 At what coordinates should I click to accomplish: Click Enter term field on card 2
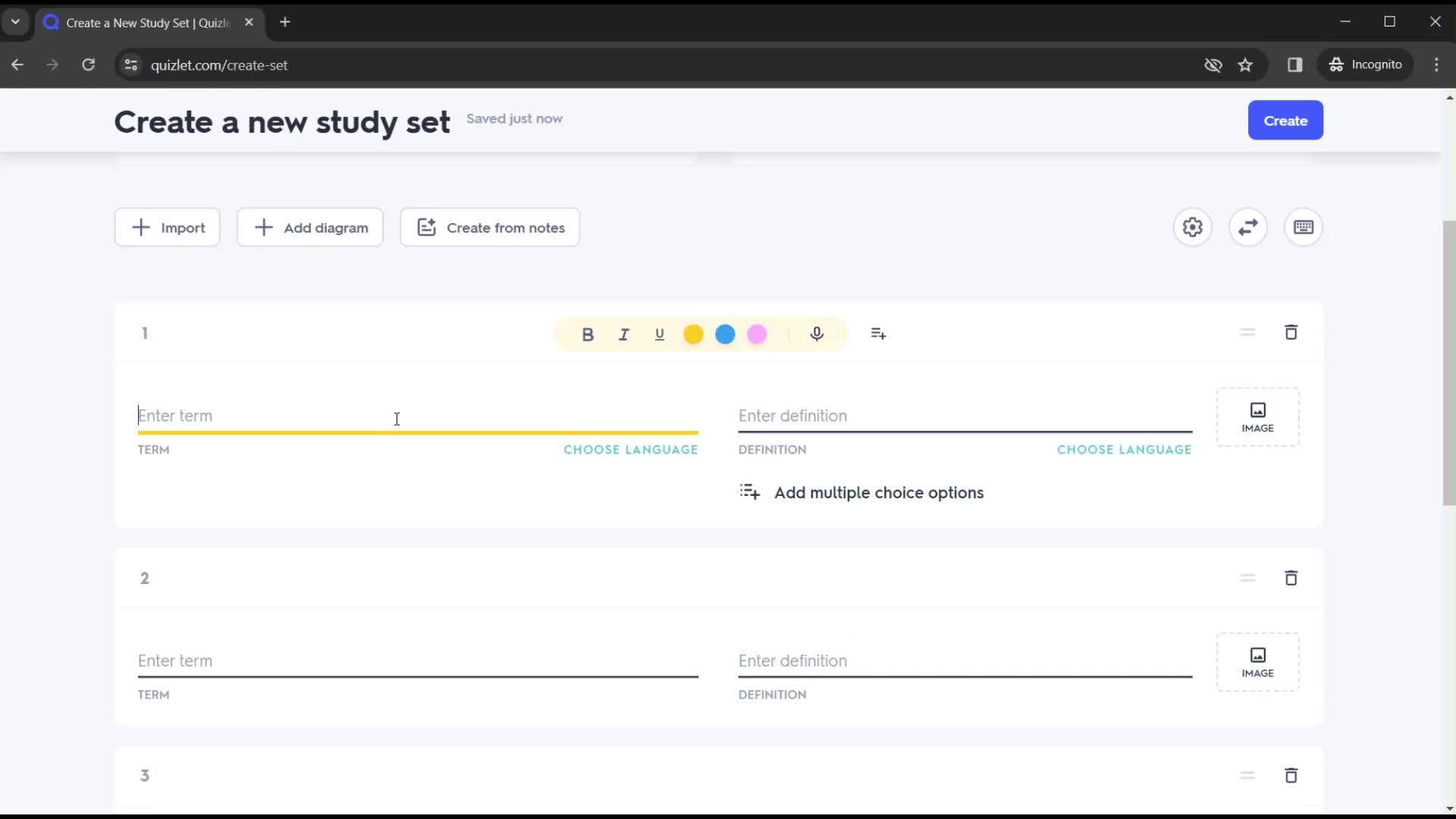418,661
